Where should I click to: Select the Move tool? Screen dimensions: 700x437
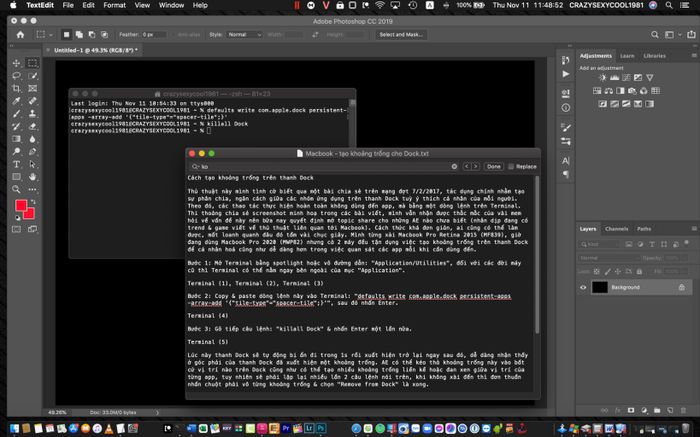[17, 63]
